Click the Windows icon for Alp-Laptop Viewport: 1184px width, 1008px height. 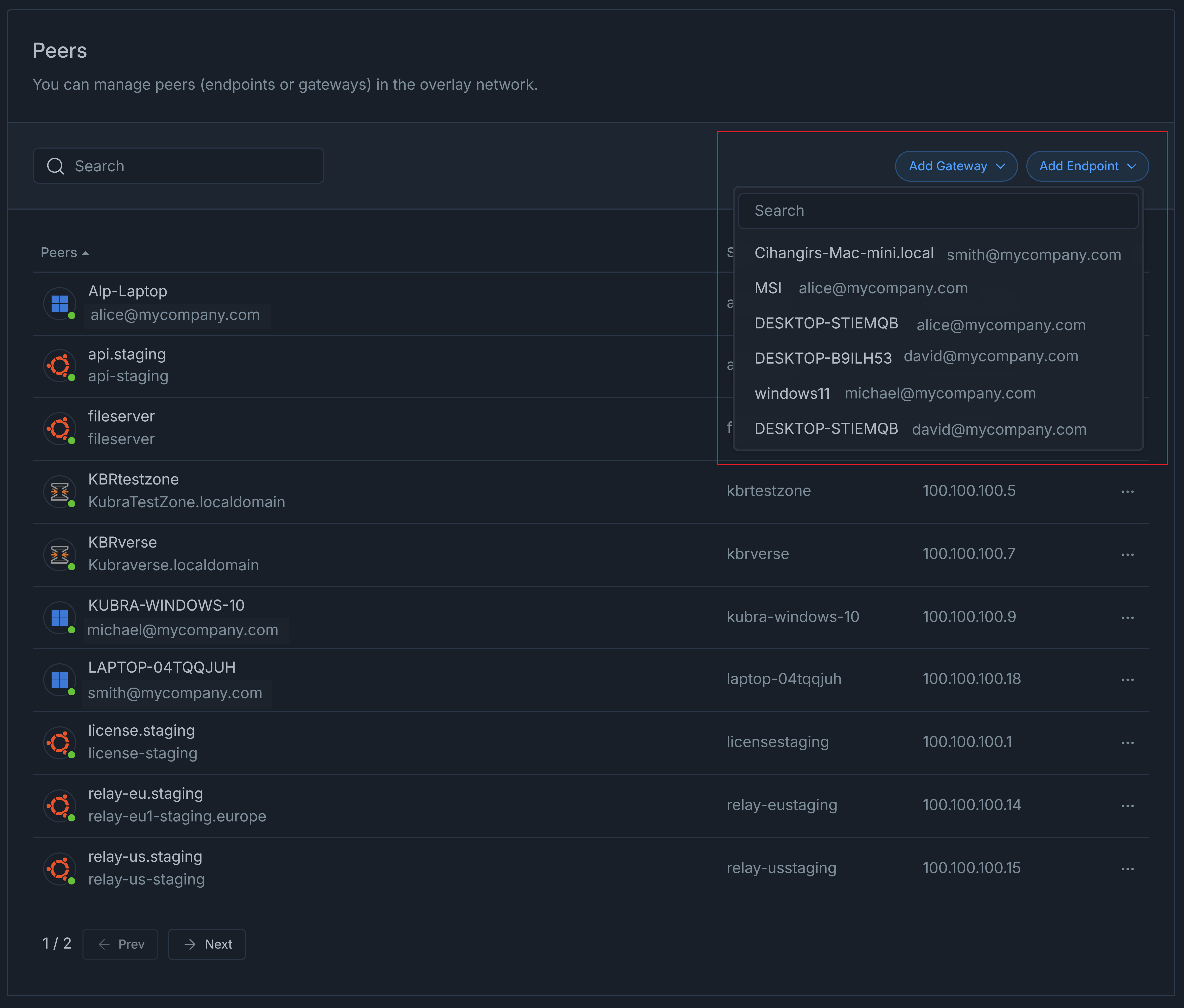[x=59, y=303]
